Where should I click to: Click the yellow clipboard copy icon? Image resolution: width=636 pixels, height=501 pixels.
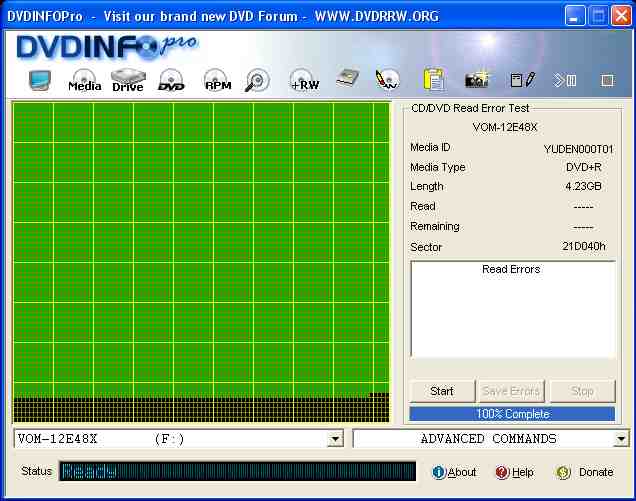coord(434,79)
